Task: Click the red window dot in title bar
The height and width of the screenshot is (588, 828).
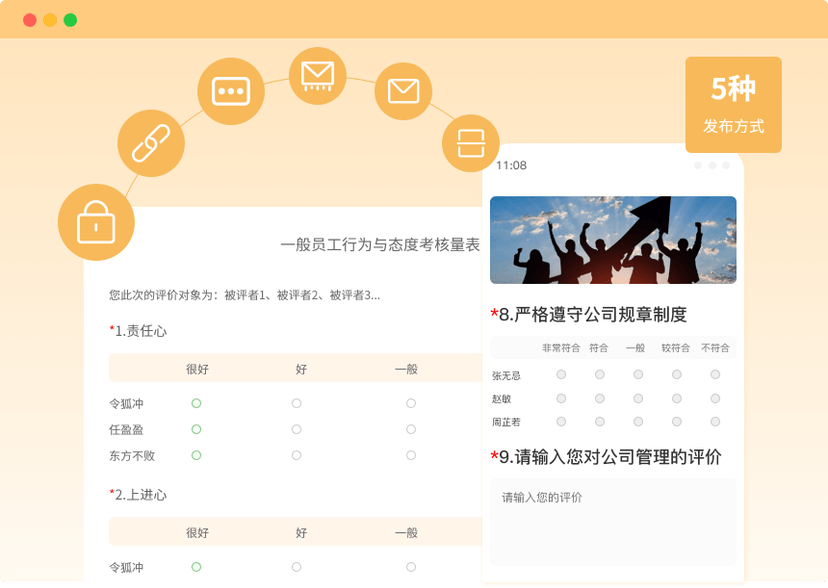Action: (x=30, y=20)
